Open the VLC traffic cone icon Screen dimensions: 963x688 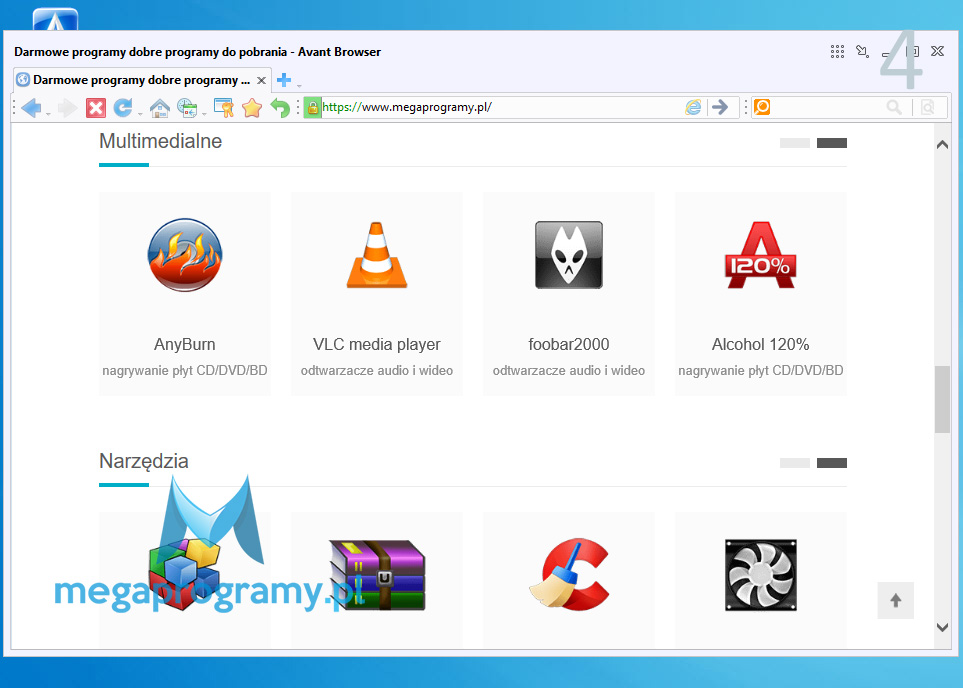coord(376,255)
